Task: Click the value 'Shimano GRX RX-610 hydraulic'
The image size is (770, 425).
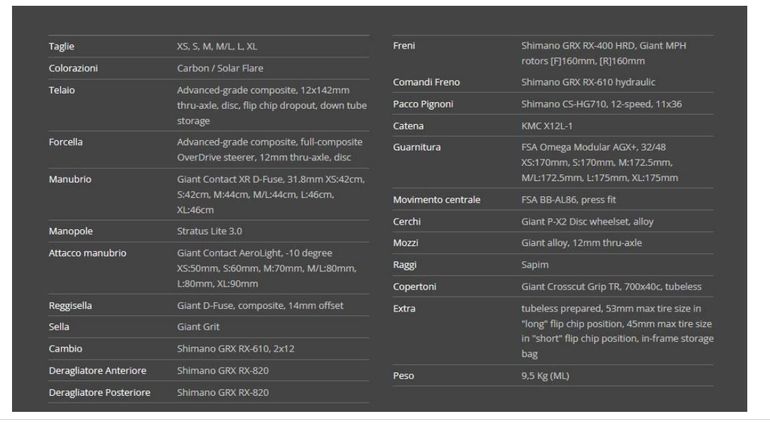Action: pyautogui.click(x=588, y=83)
